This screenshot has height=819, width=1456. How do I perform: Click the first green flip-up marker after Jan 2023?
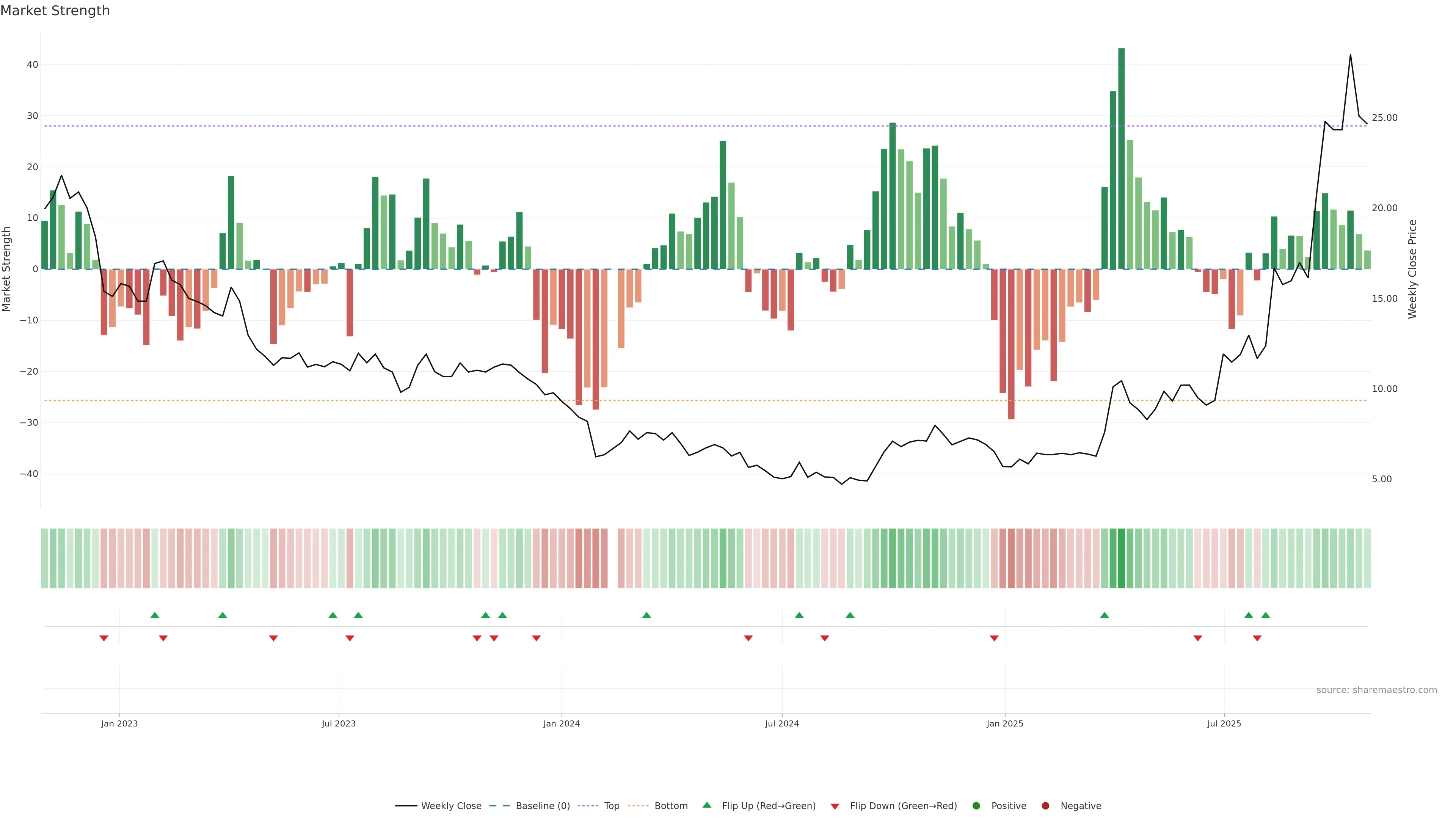pos(155,615)
